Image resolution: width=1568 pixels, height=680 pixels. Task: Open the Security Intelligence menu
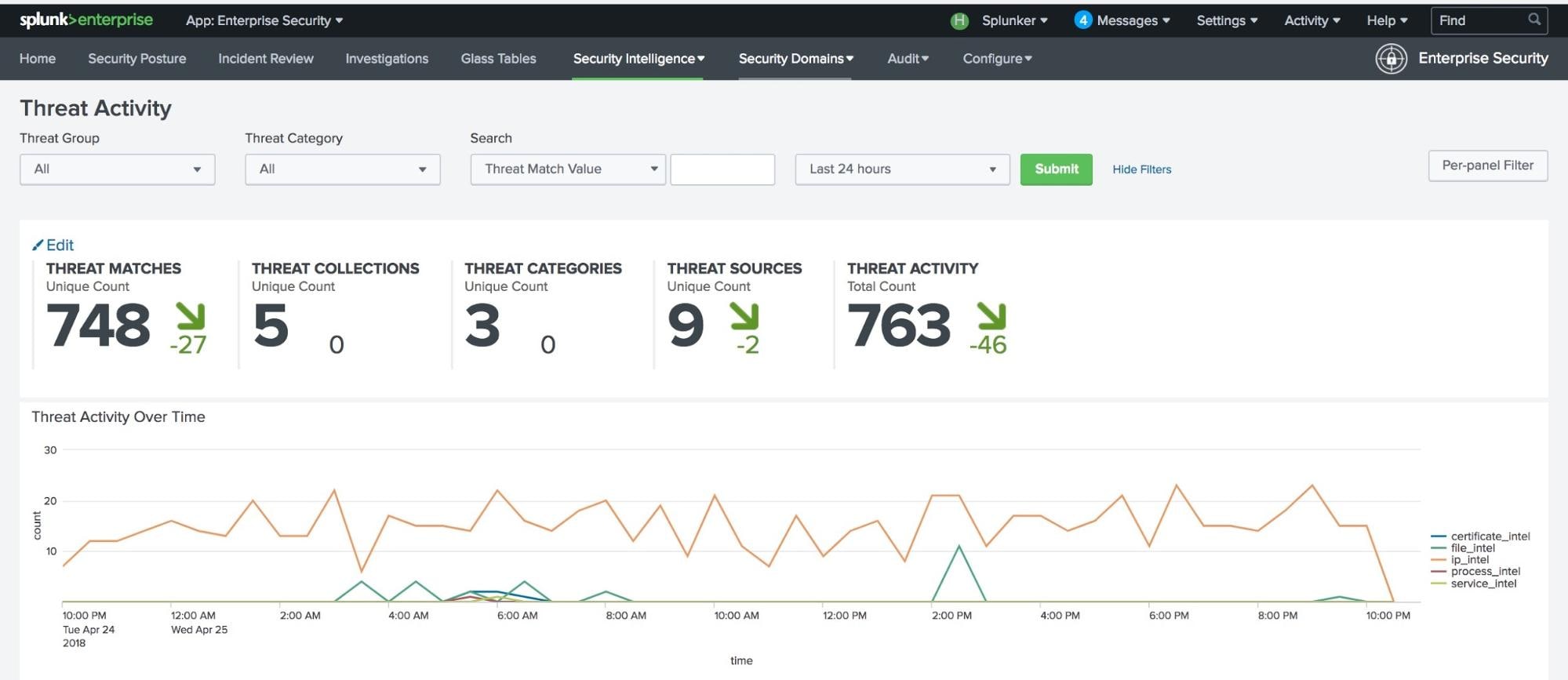[638, 59]
